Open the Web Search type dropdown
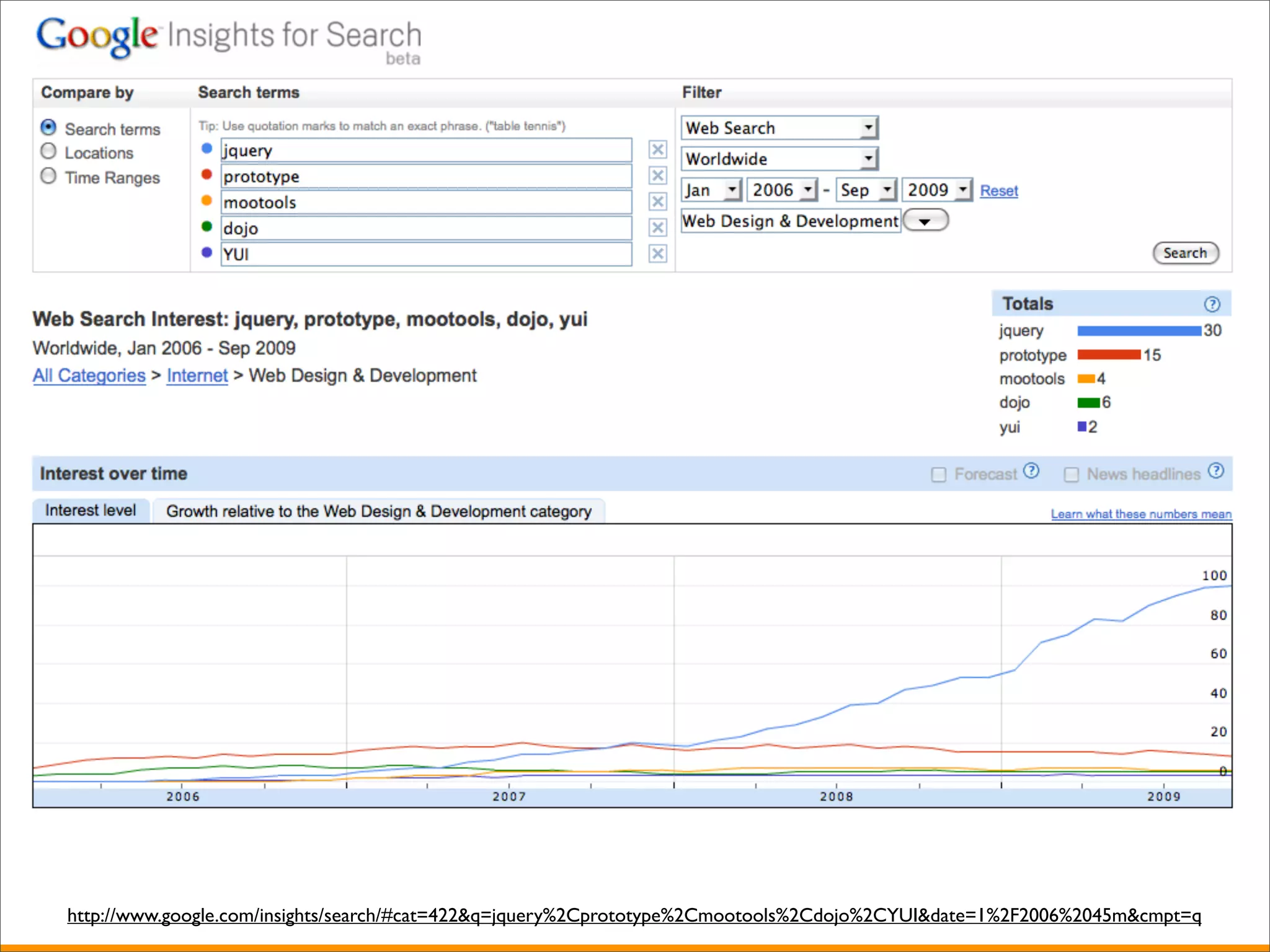The image size is (1270, 952). pos(779,128)
